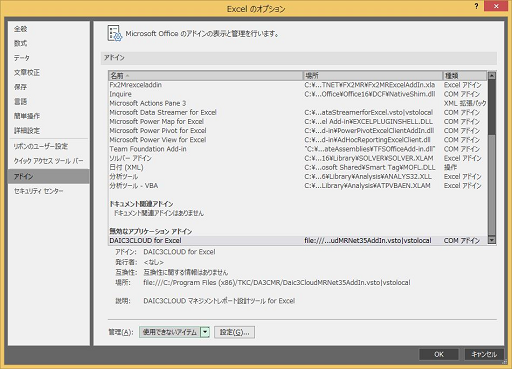Select Microsoft Power Pivot for Excel
The height and width of the screenshot is (369, 512).
pyautogui.click(x=298, y=131)
